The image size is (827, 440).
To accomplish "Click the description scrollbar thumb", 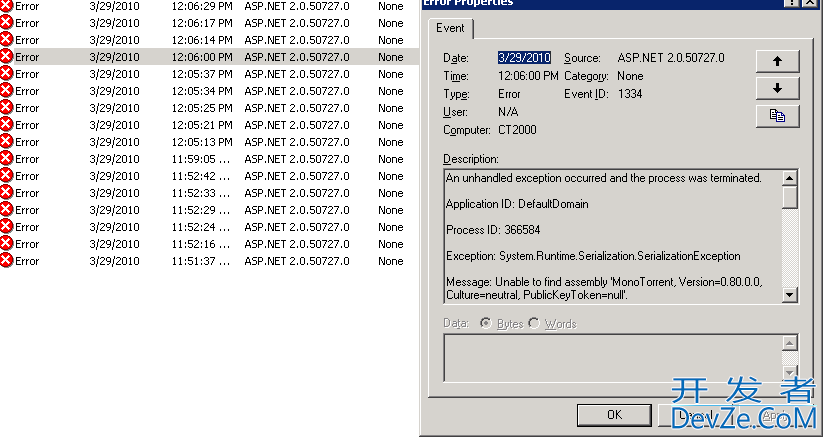I will pos(790,197).
